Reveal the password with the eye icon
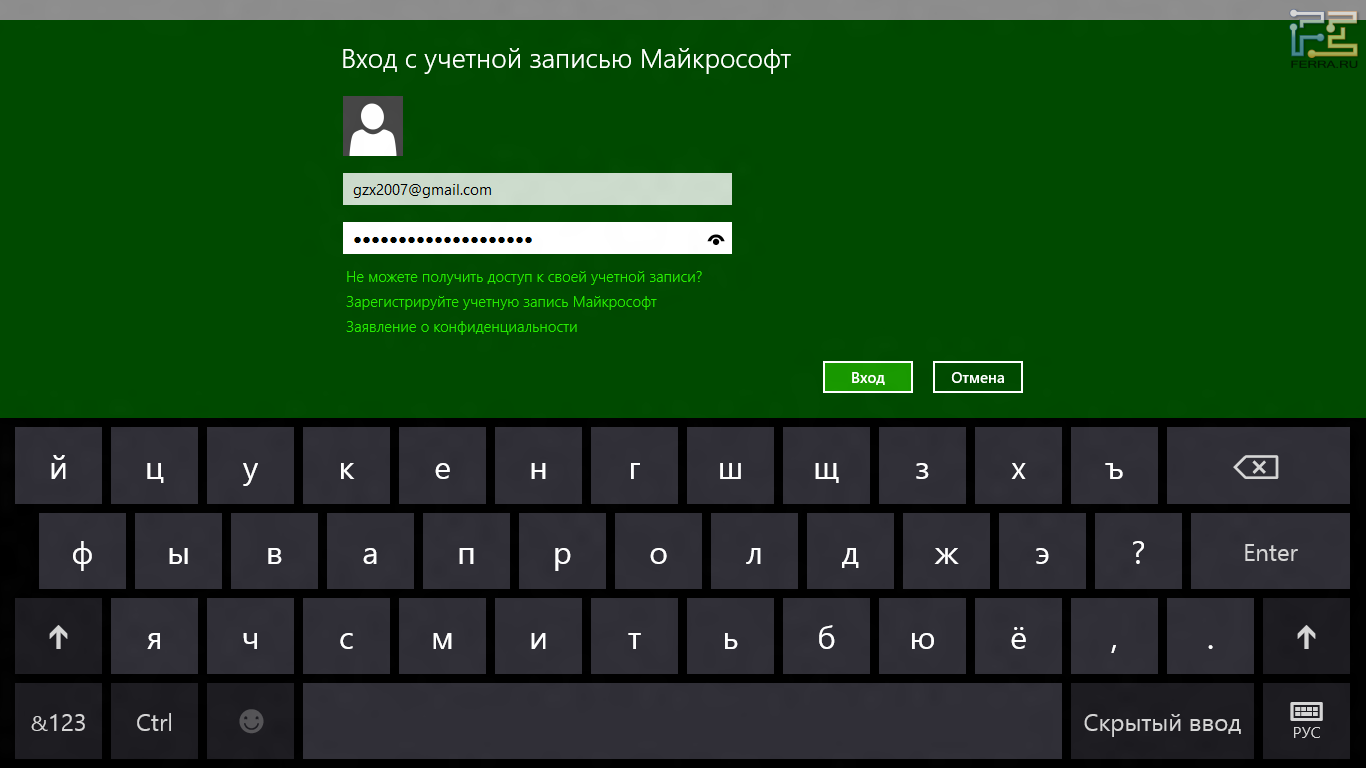Viewport: 1366px width, 768px height. (x=715, y=239)
